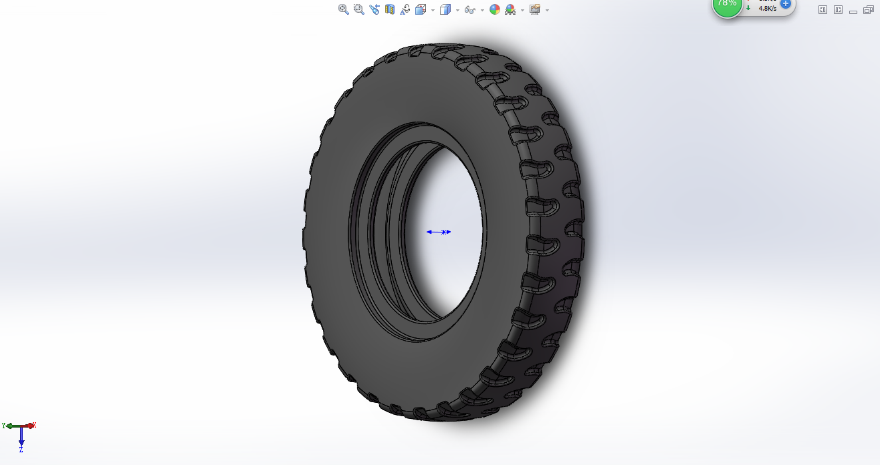Restore down the document window
Viewport: 880px width, 465px height.
pos(868,10)
